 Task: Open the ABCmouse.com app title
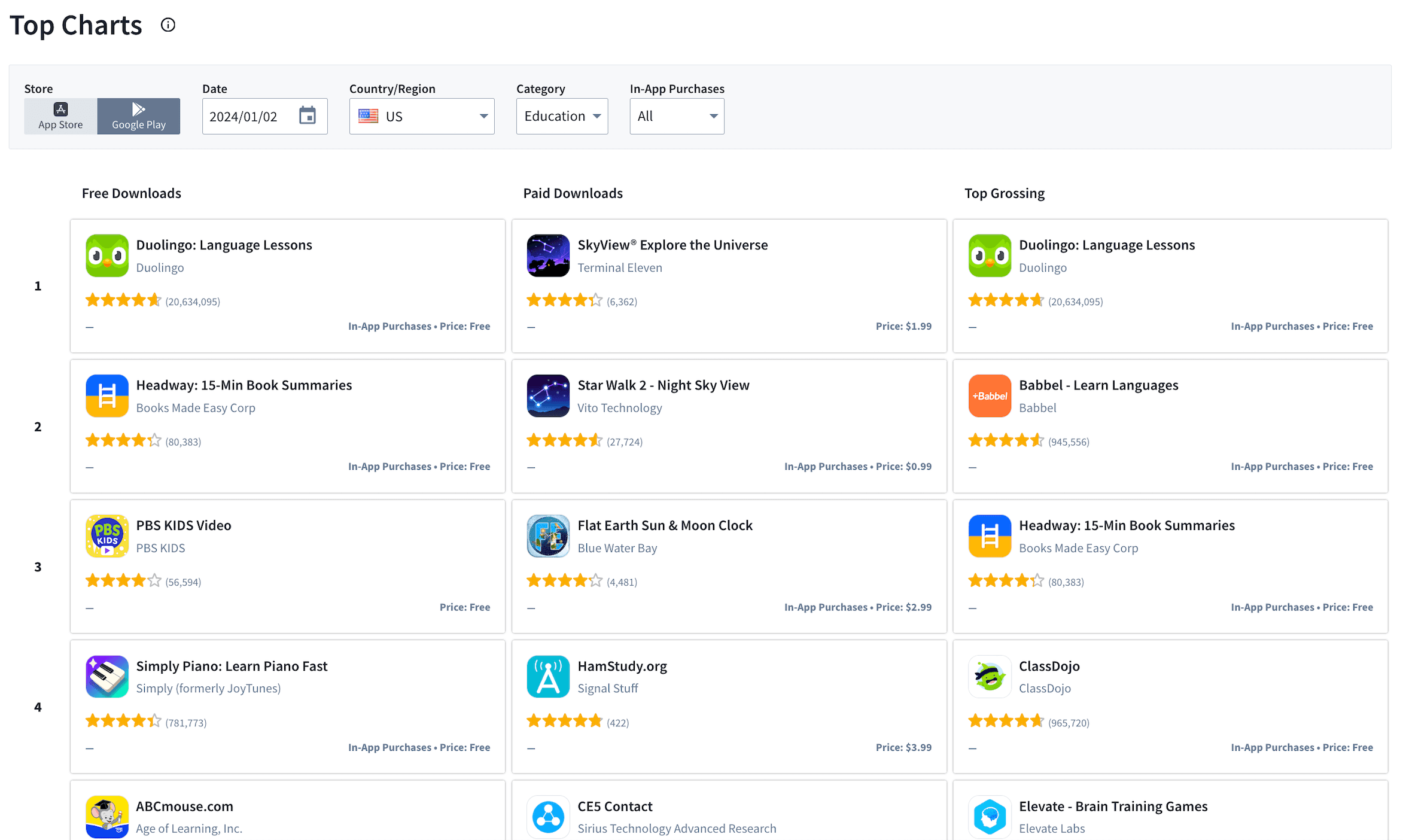(x=184, y=806)
